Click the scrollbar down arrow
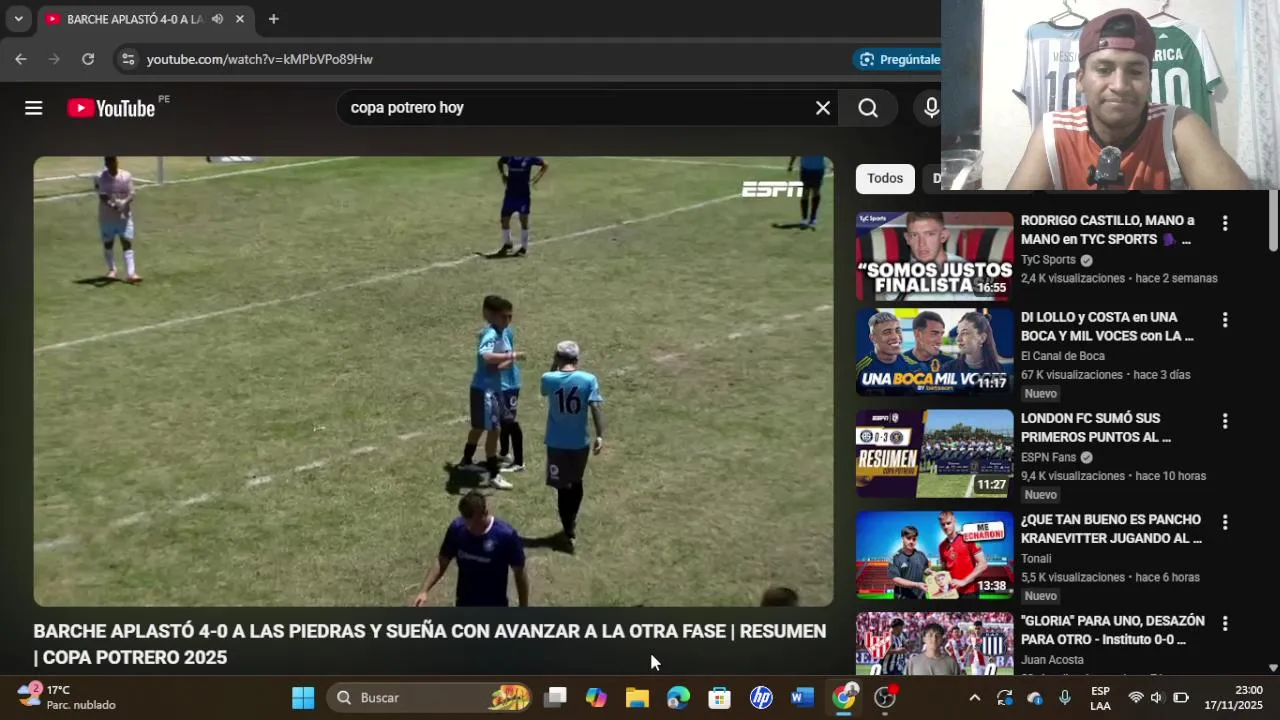The width and height of the screenshot is (1280, 720). coord(1273,668)
